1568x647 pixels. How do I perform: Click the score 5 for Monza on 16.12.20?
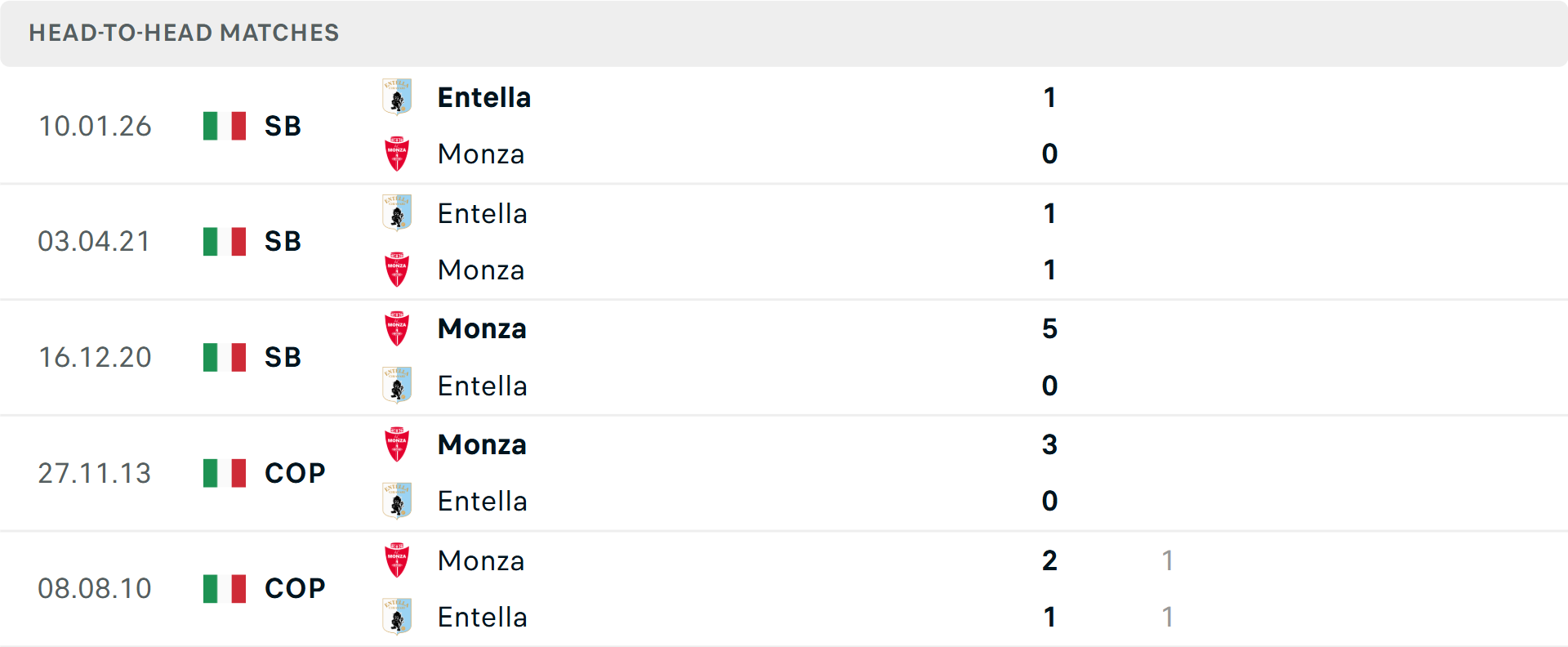pyautogui.click(x=1049, y=328)
